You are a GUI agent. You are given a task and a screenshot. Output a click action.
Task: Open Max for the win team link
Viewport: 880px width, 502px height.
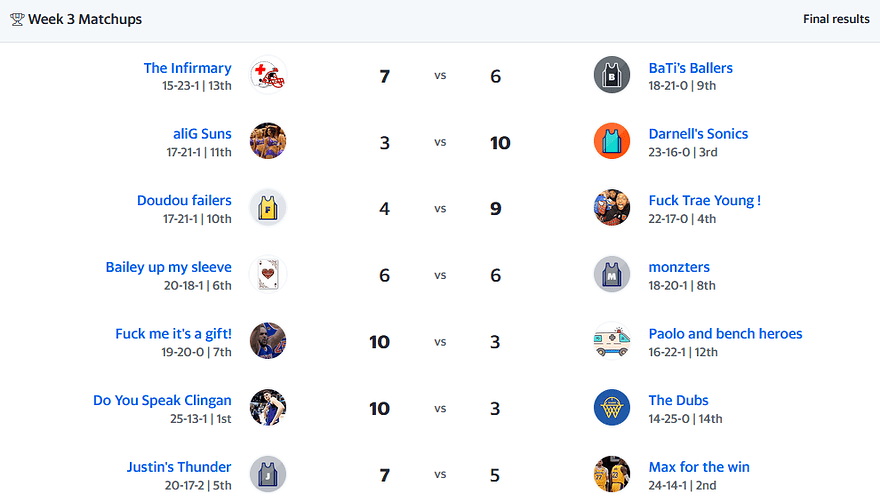point(698,467)
